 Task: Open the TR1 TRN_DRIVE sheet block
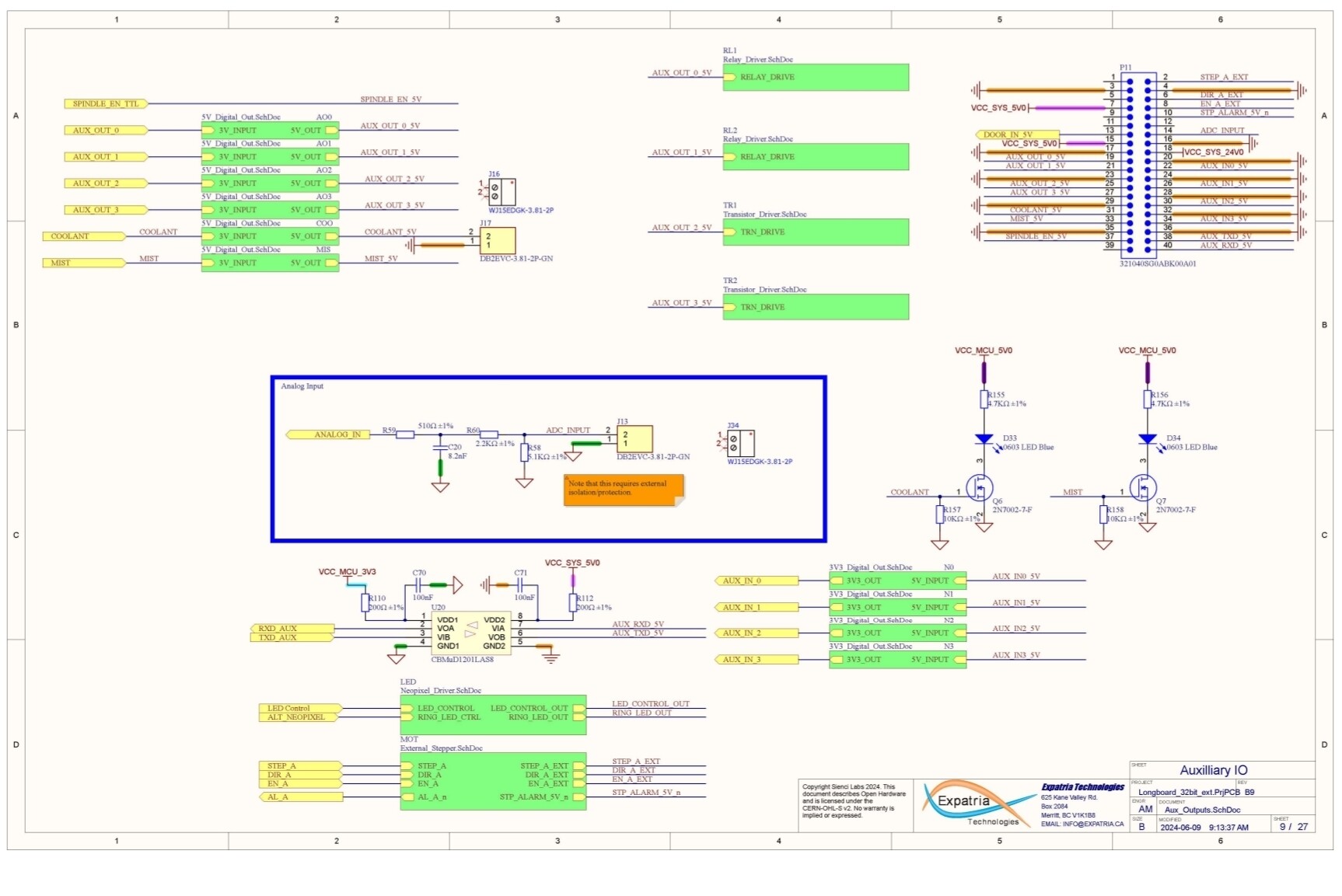[815, 232]
